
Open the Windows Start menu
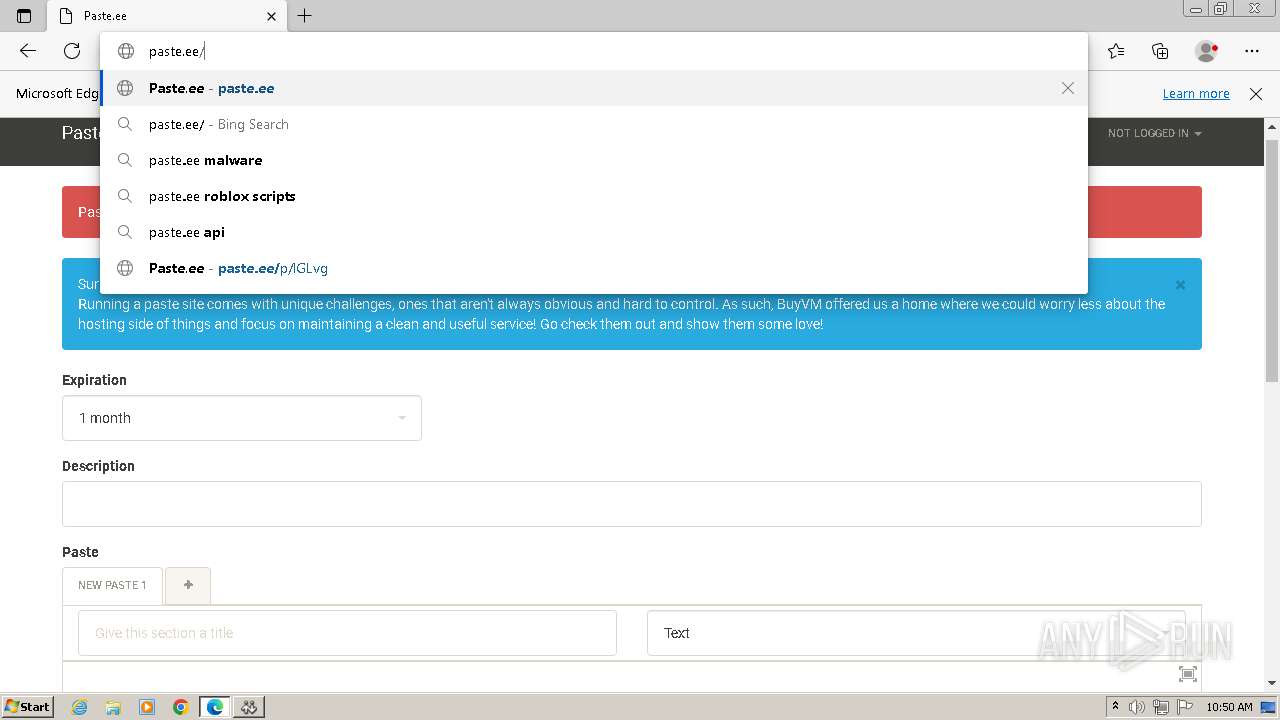tap(28, 706)
